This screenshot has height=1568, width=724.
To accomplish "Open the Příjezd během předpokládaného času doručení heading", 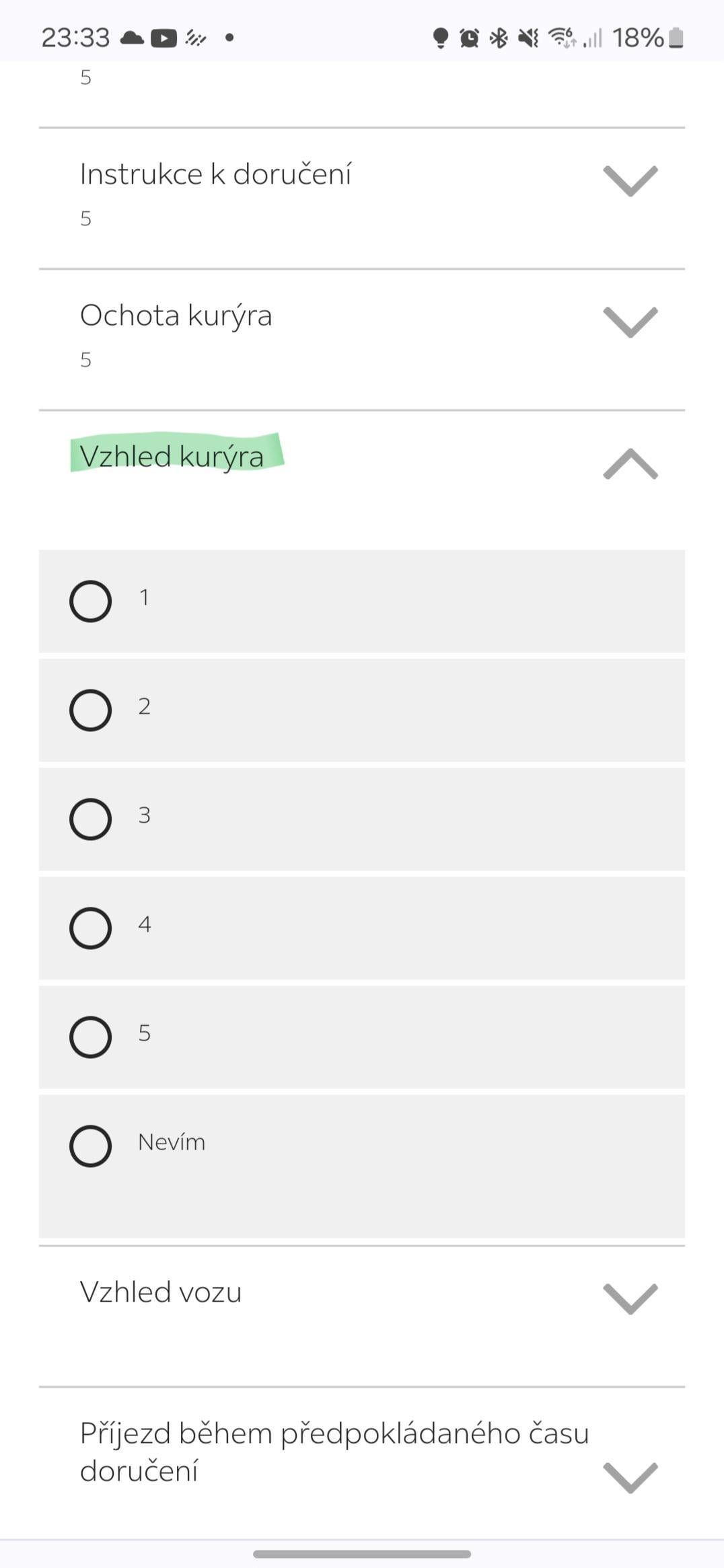I will point(334,1452).
